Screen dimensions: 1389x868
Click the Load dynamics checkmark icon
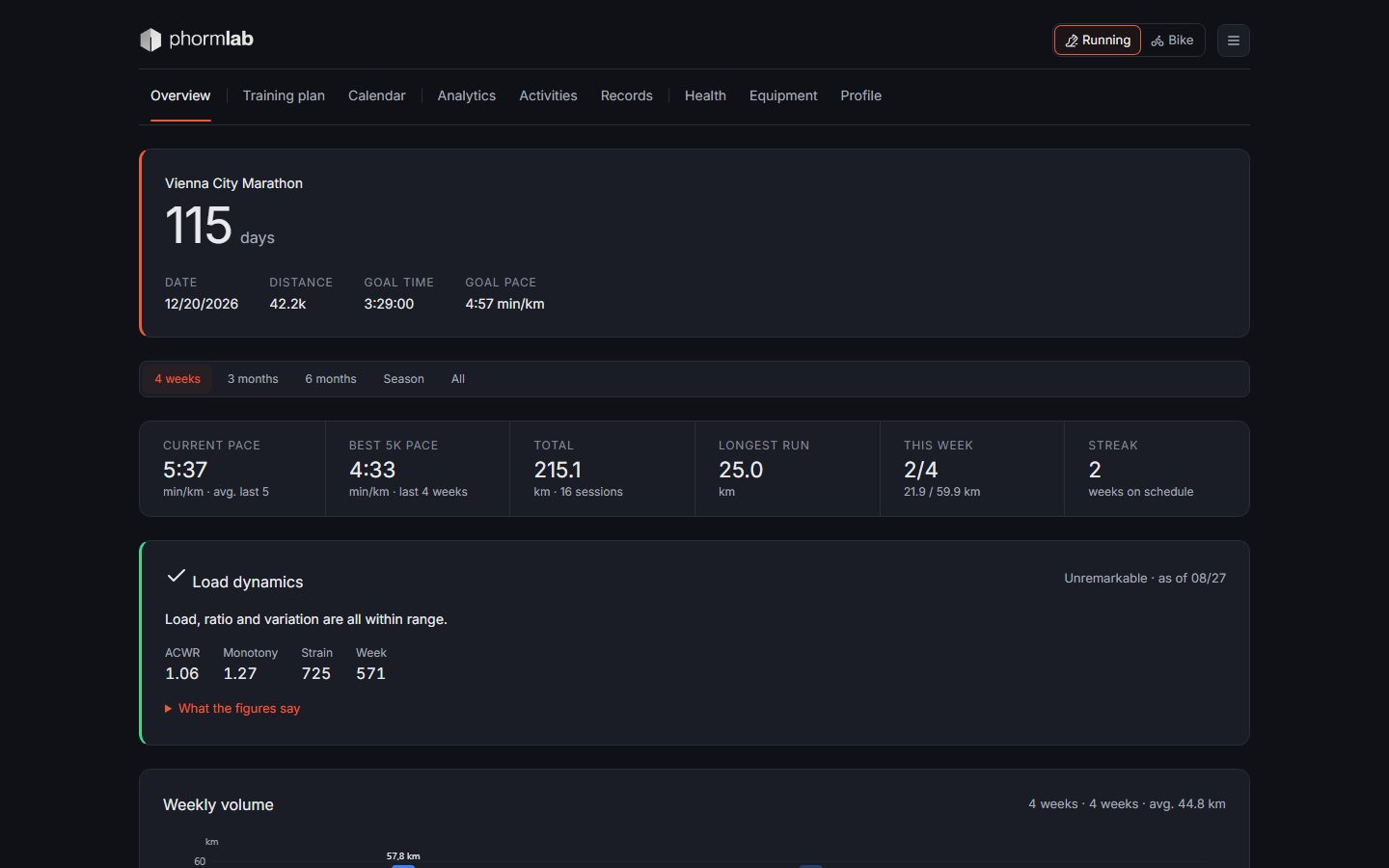tap(176, 576)
